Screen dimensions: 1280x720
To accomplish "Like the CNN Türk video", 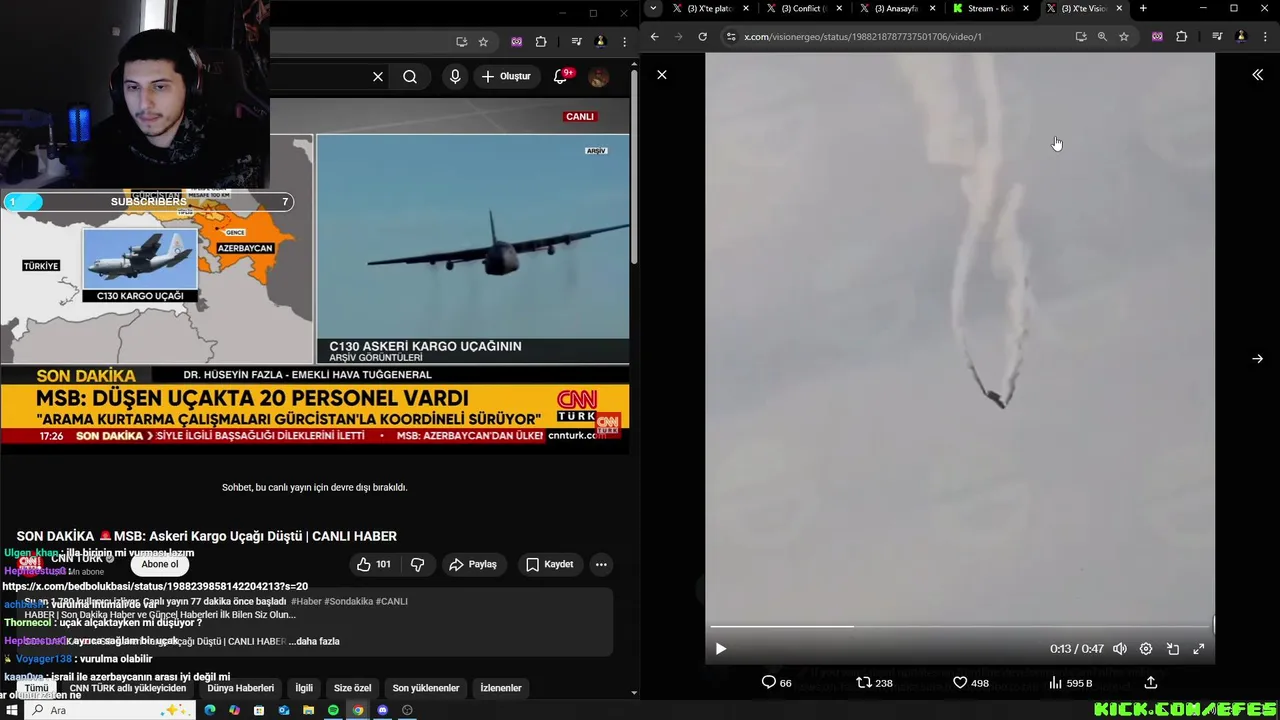I will tap(374, 564).
